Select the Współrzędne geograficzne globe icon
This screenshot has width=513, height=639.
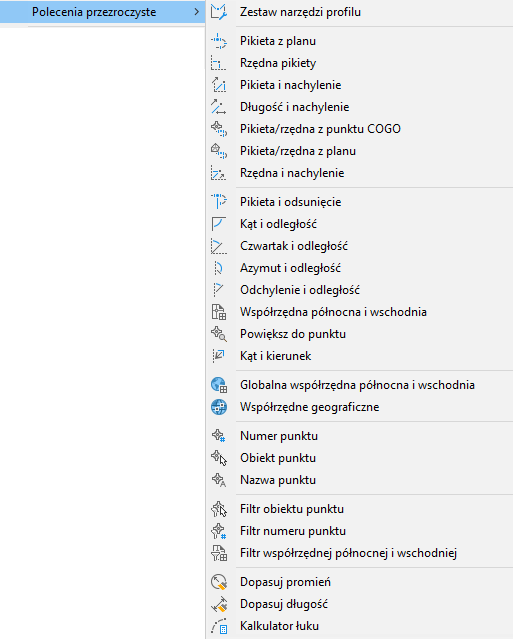click(x=218, y=407)
